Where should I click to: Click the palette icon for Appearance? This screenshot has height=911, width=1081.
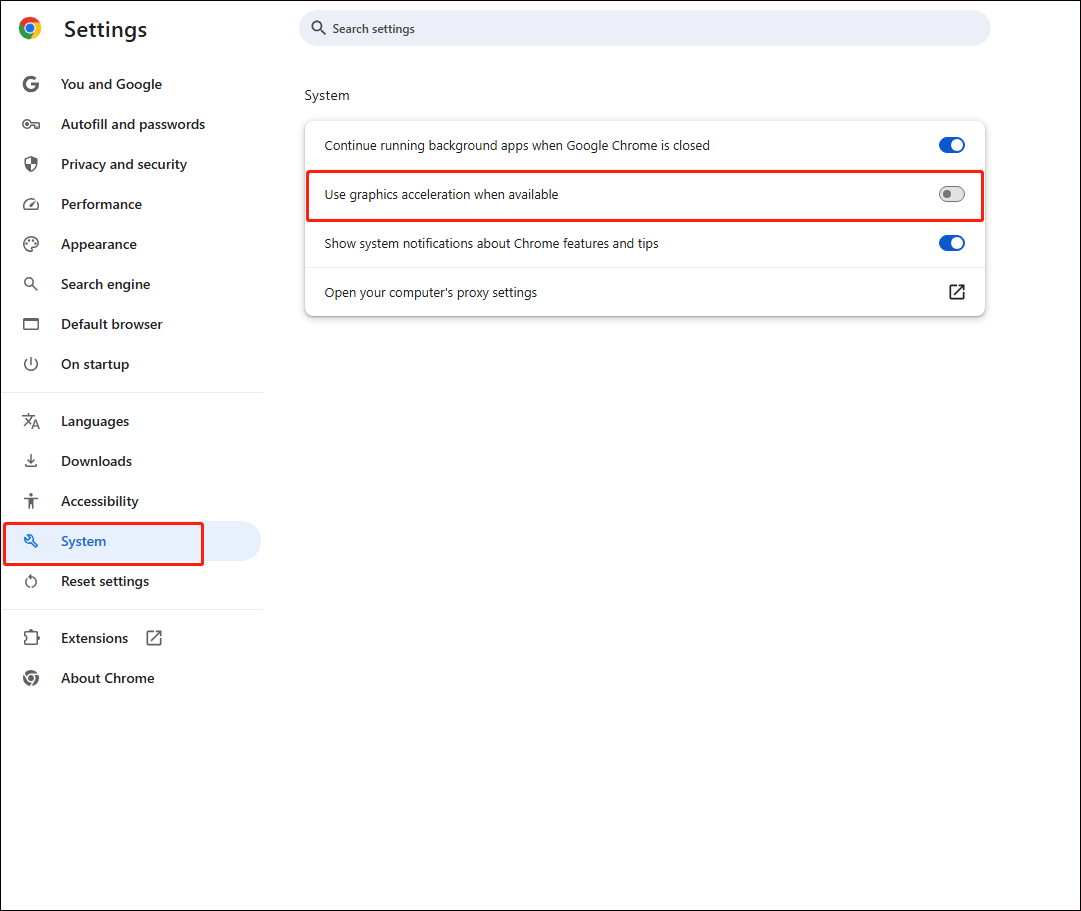(31, 244)
